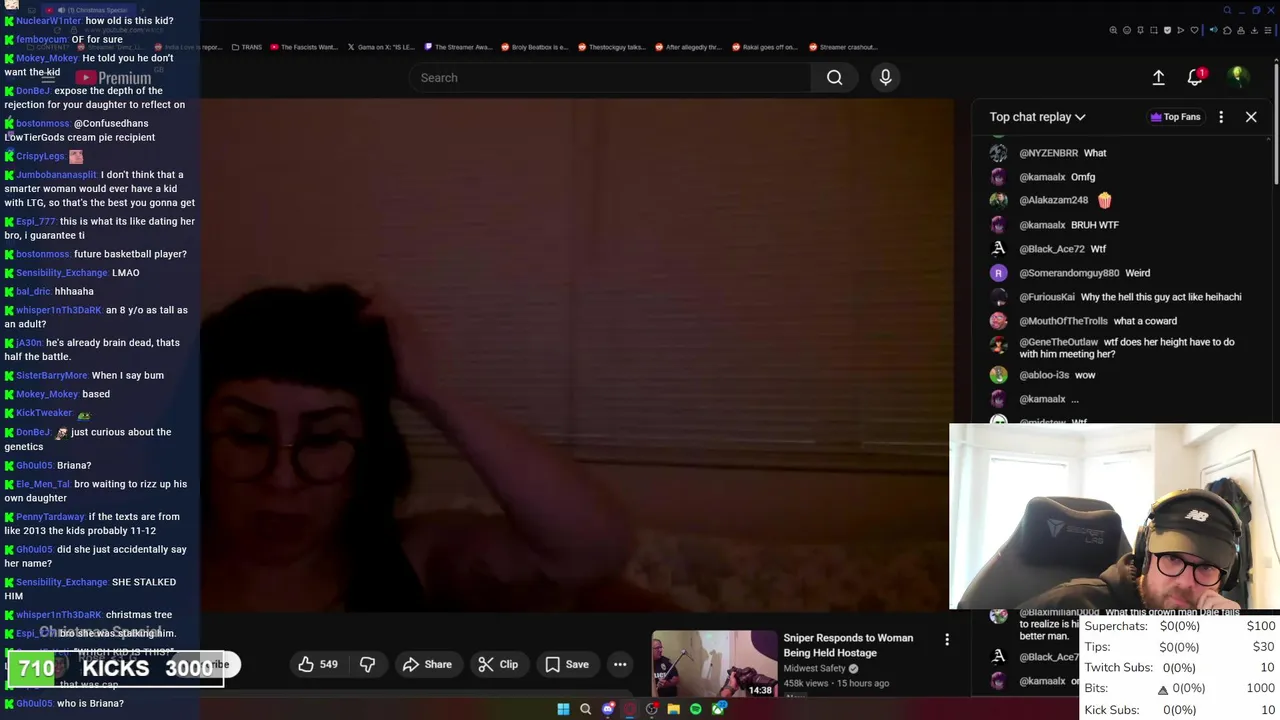Open the Windows Start menu
The width and height of the screenshot is (1280, 720).
click(563, 709)
